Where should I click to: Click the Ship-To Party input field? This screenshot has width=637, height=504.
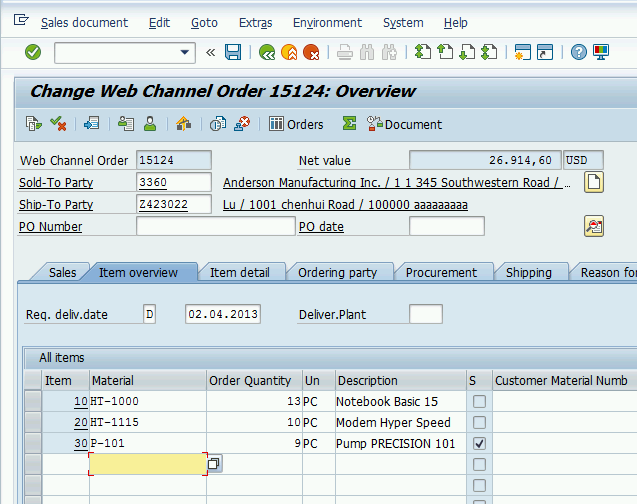[174, 204]
